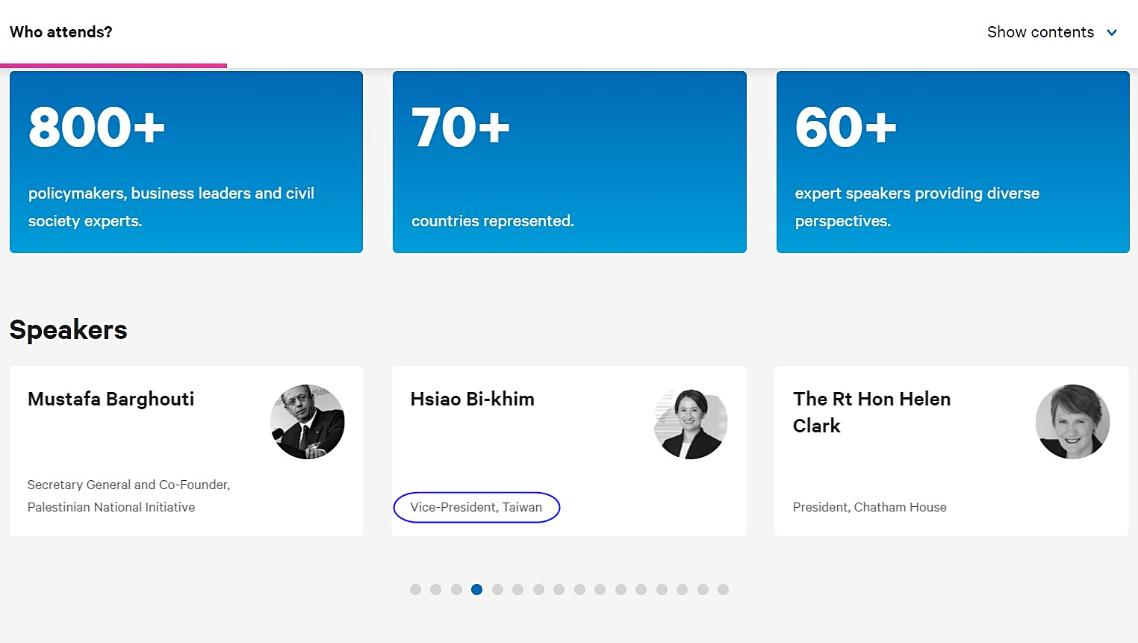1138x643 pixels.
Task: Click the 'President, Chatham House' title text
Action: pyautogui.click(x=869, y=507)
